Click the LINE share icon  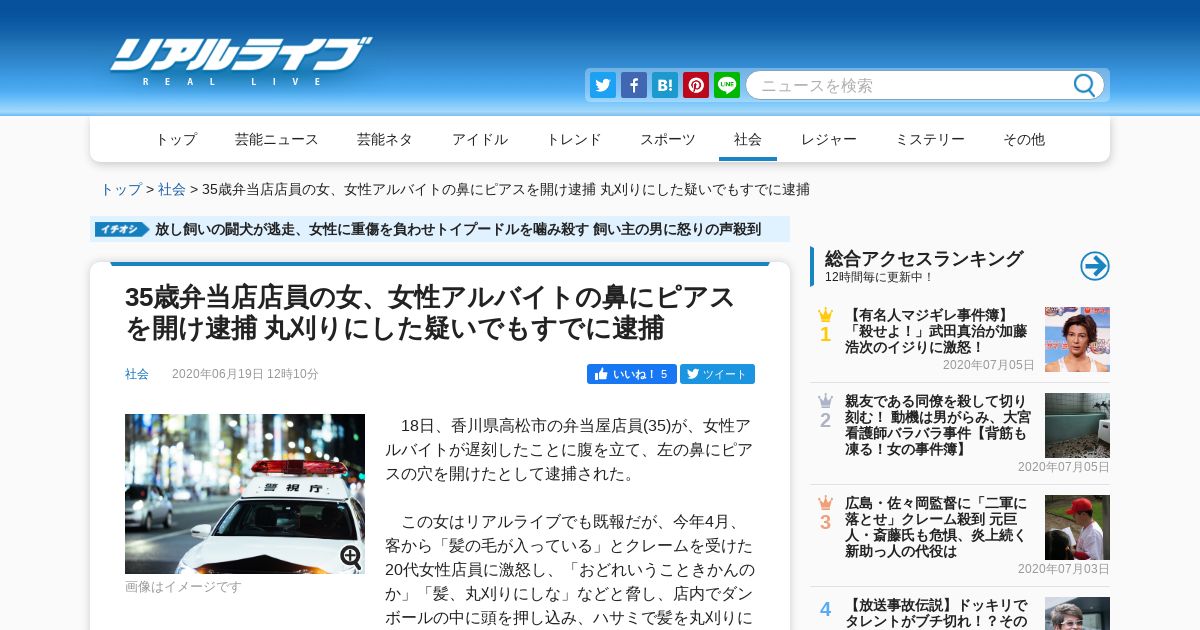(727, 85)
